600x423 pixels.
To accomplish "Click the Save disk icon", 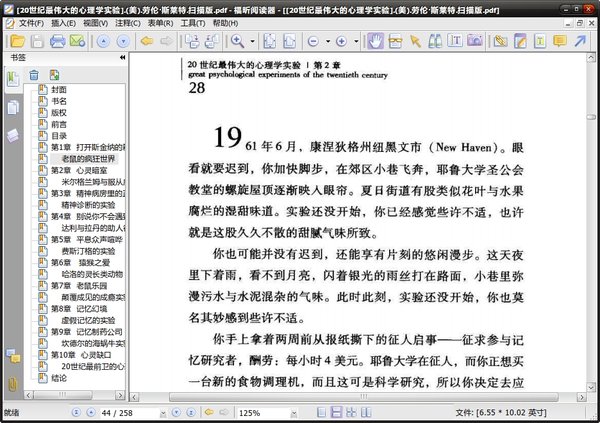I will pos(37,41).
